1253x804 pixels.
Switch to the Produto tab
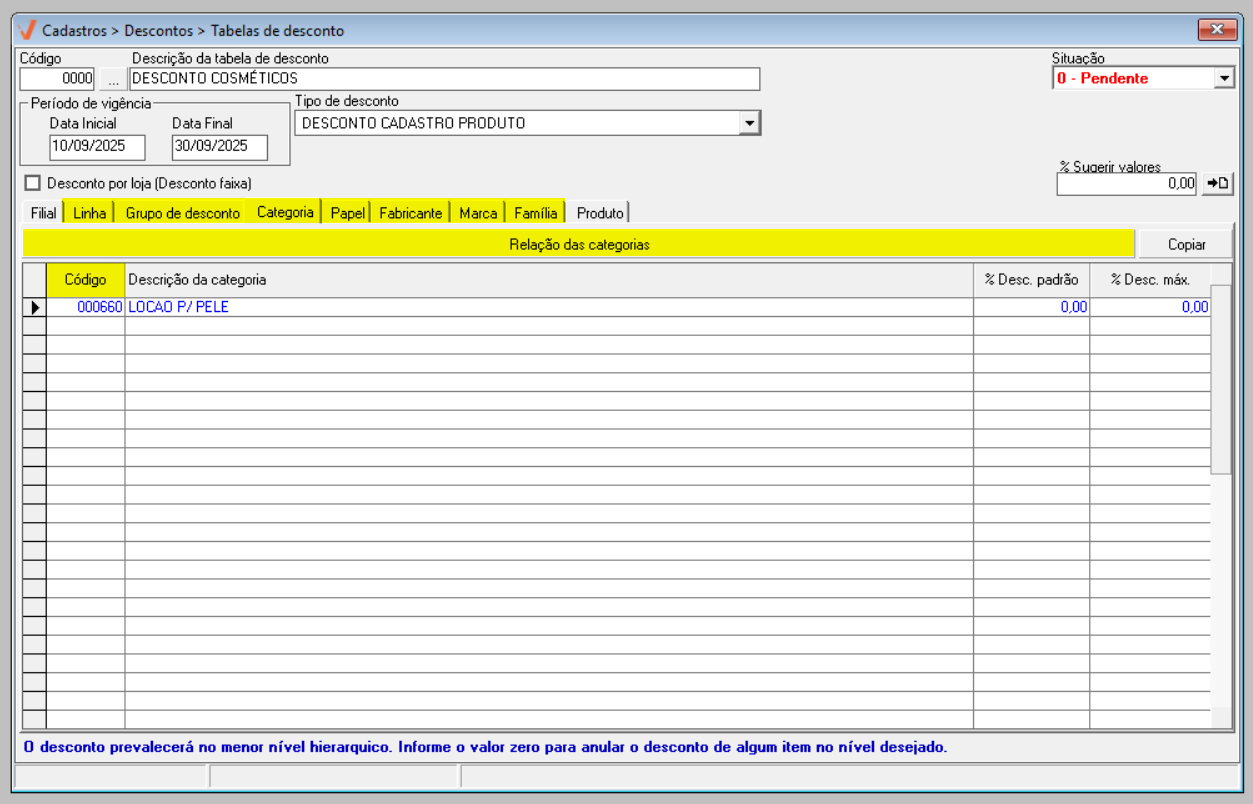(x=600, y=213)
